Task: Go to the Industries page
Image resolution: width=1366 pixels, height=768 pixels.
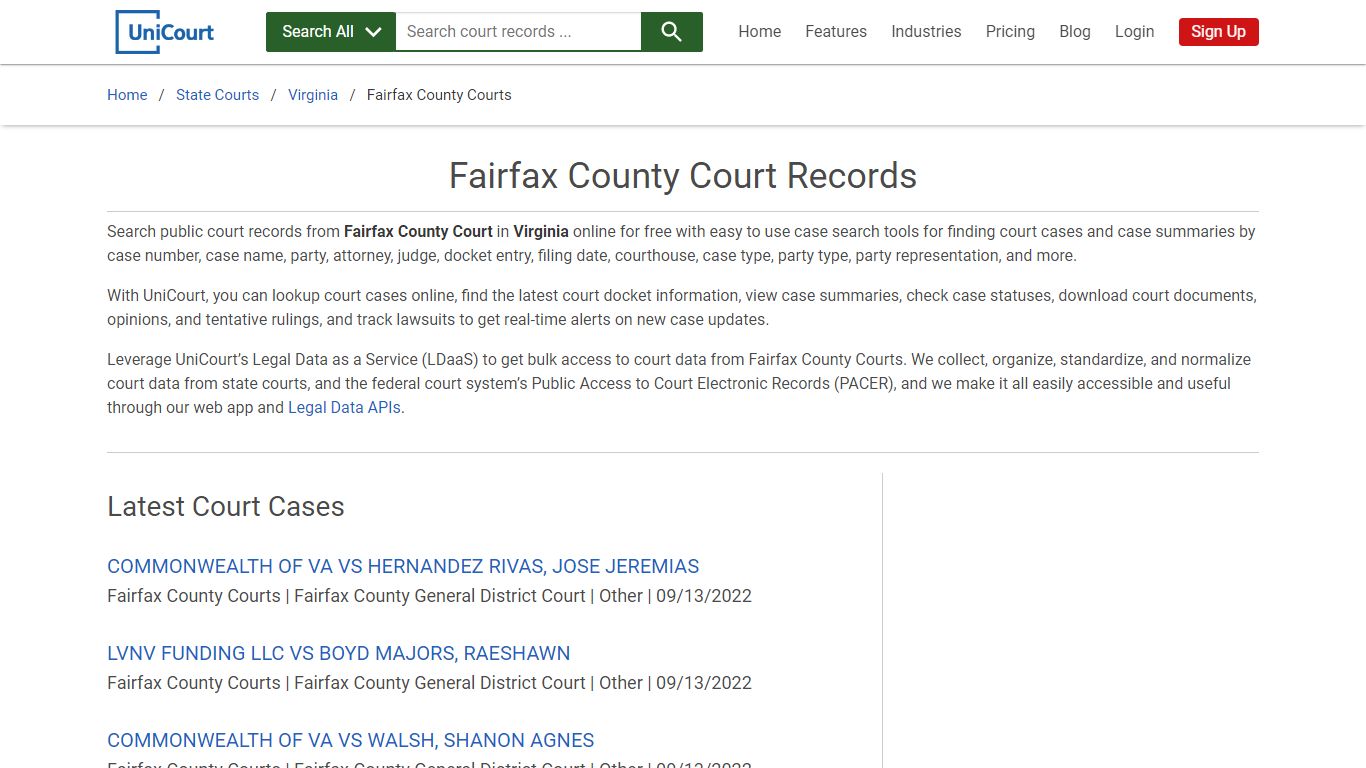Action: click(x=926, y=32)
